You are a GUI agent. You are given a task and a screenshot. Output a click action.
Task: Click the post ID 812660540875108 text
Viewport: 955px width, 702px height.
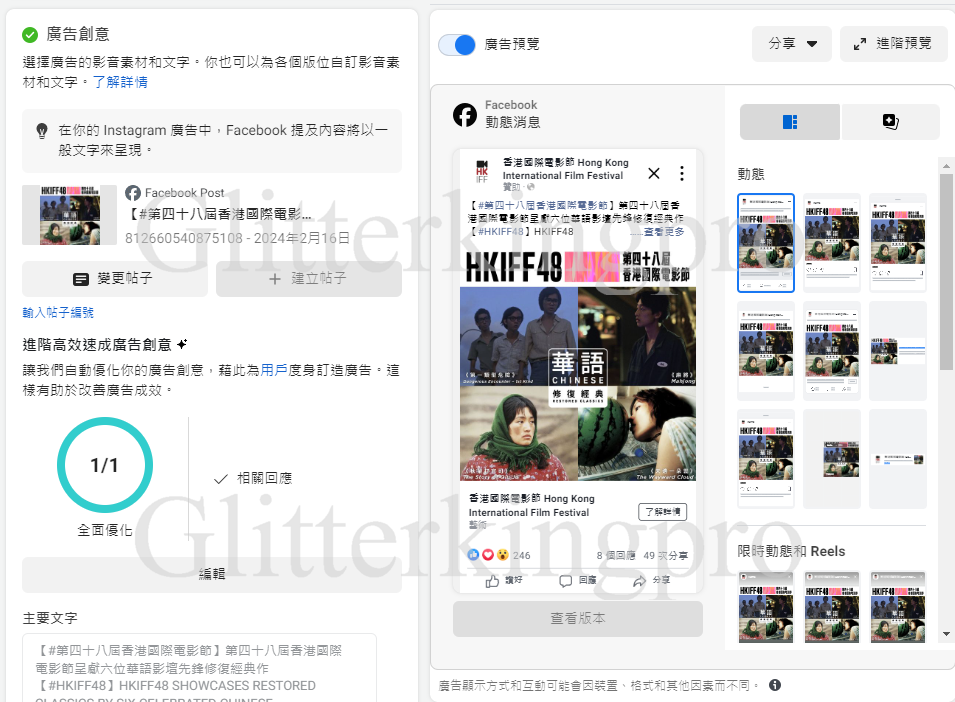(x=184, y=238)
